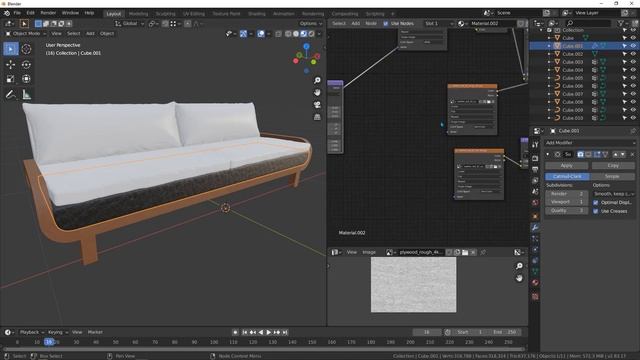Collapse the Subdivision modifier panel
This screenshot has width=640, height=360.
(548, 154)
